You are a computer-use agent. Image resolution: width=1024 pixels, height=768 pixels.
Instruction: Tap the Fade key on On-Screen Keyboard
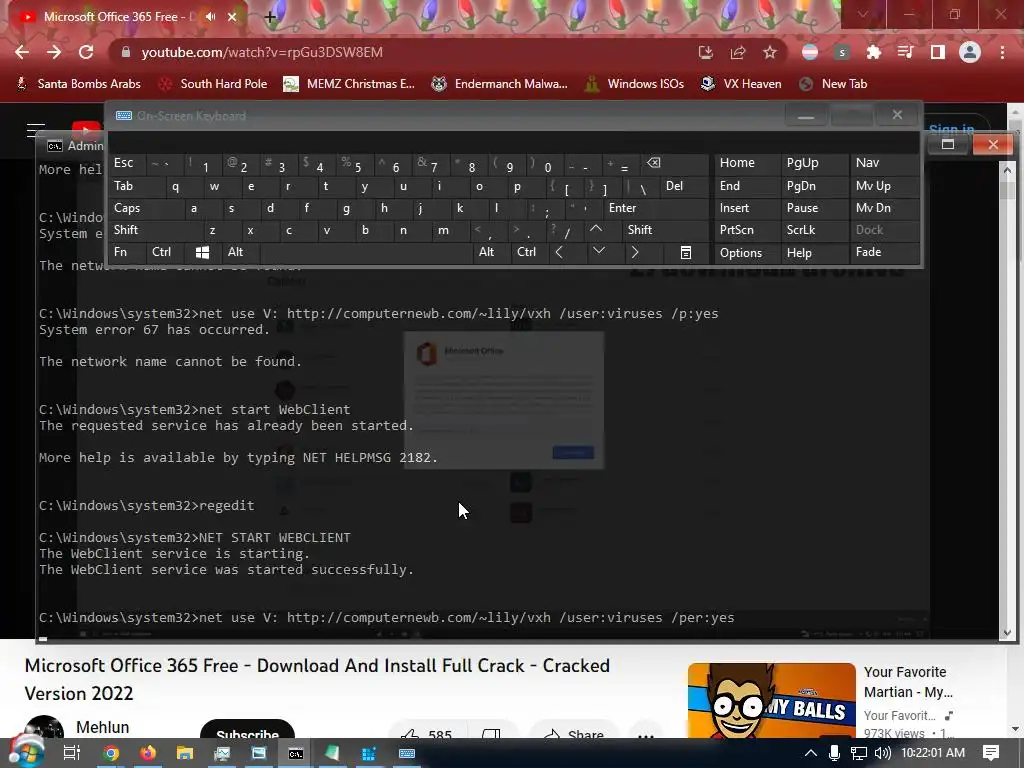click(x=885, y=252)
